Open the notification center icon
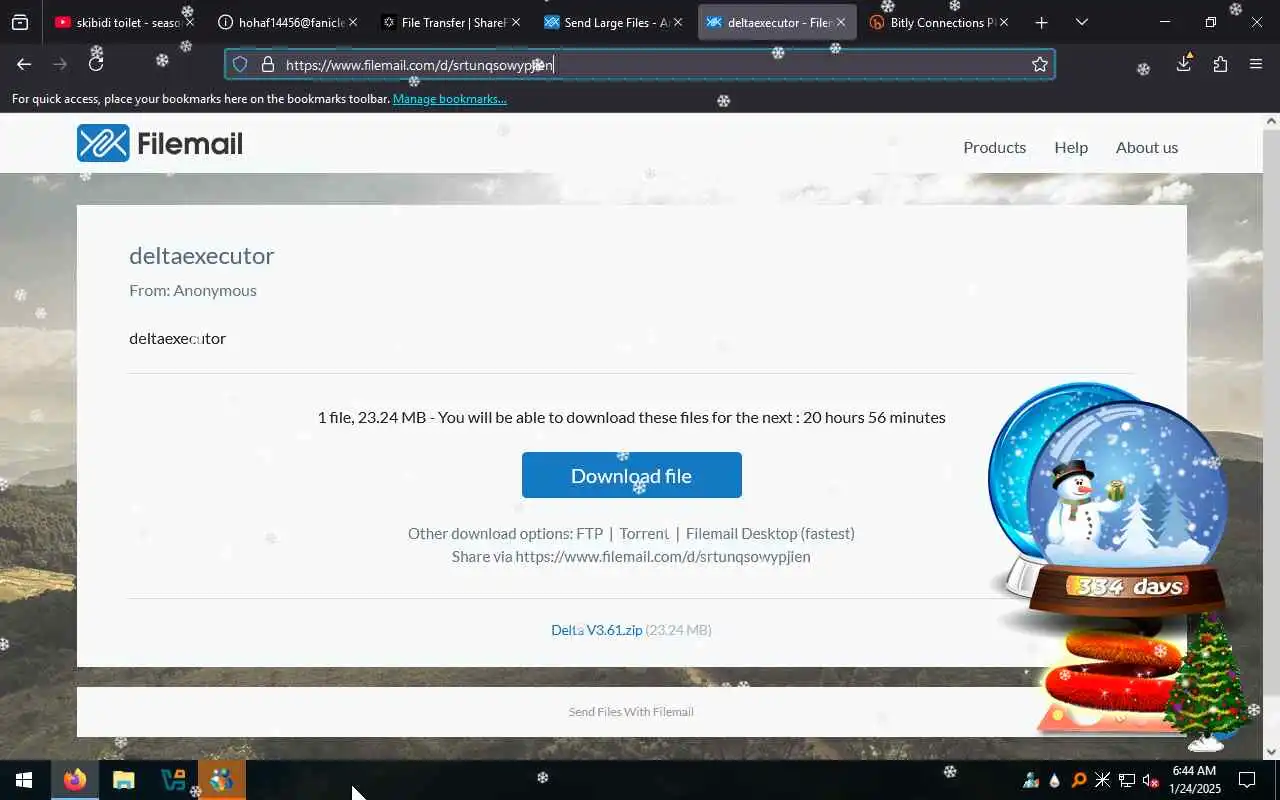 pyautogui.click(x=1247, y=780)
